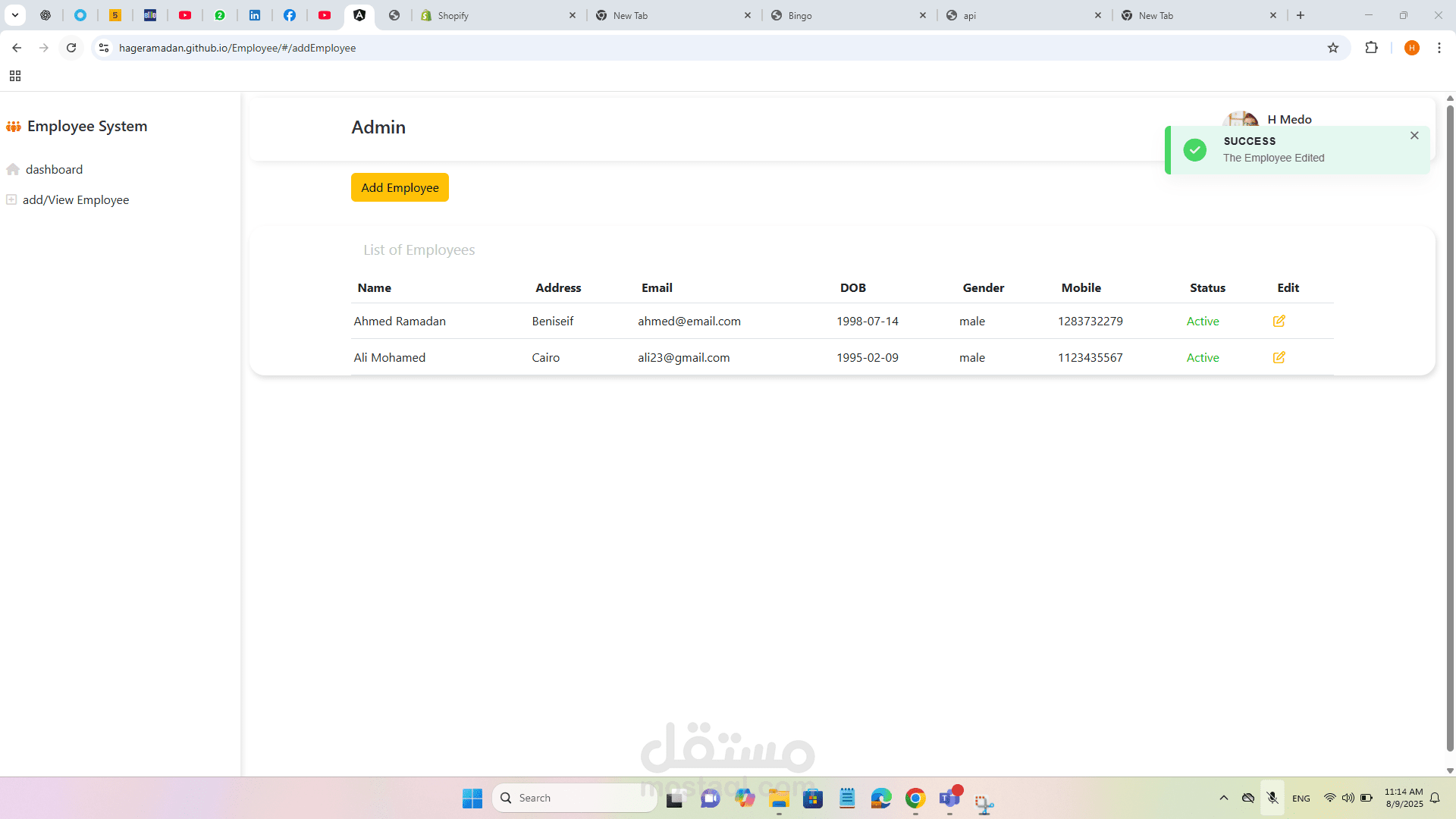
Task: Click edit icon for Ahmed Ramadan
Action: pyautogui.click(x=1279, y=321)
